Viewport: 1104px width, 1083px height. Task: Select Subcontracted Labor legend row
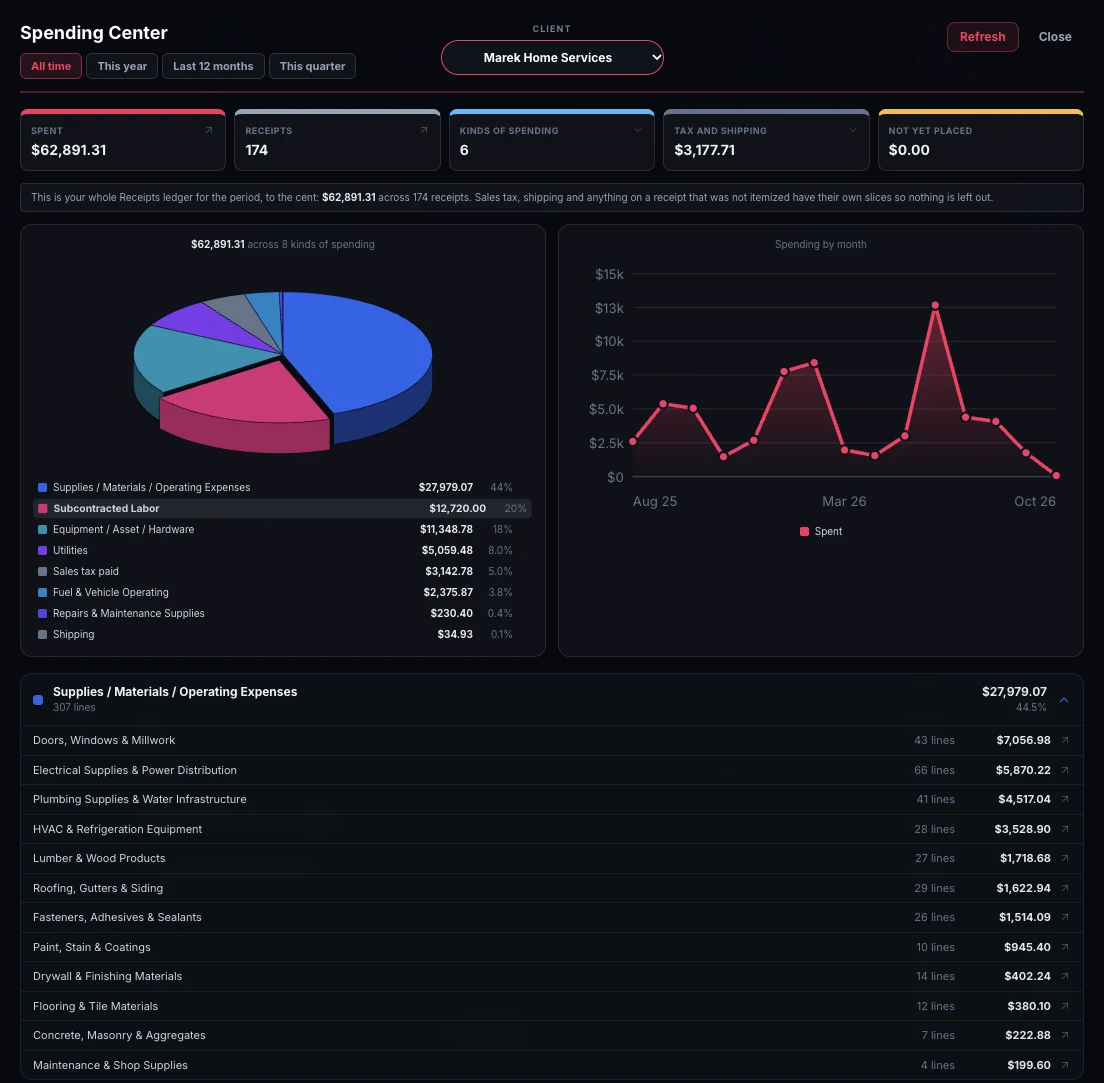tap(282, 508)
